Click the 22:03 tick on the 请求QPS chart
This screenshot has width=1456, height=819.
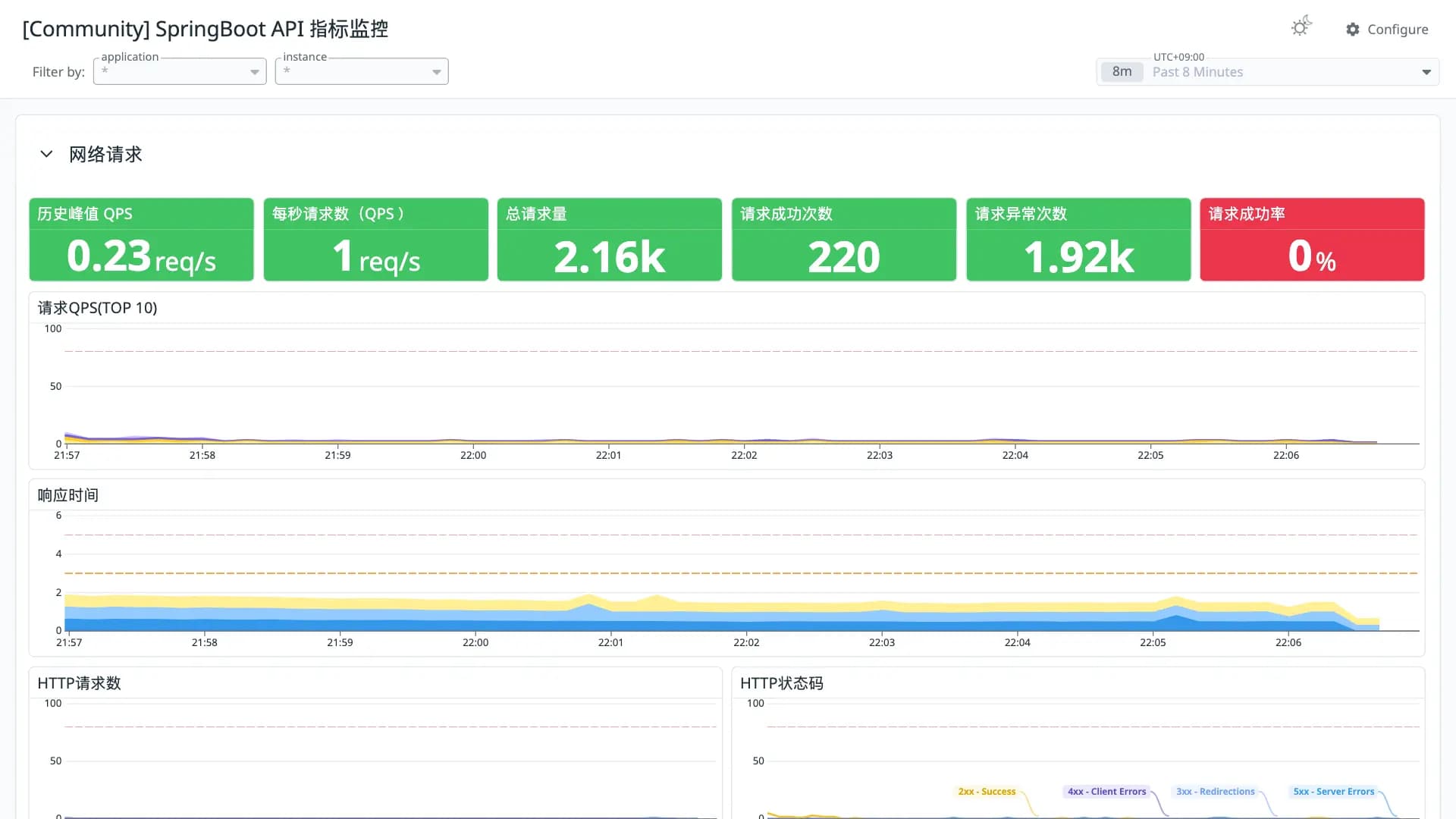click(880, 455)
